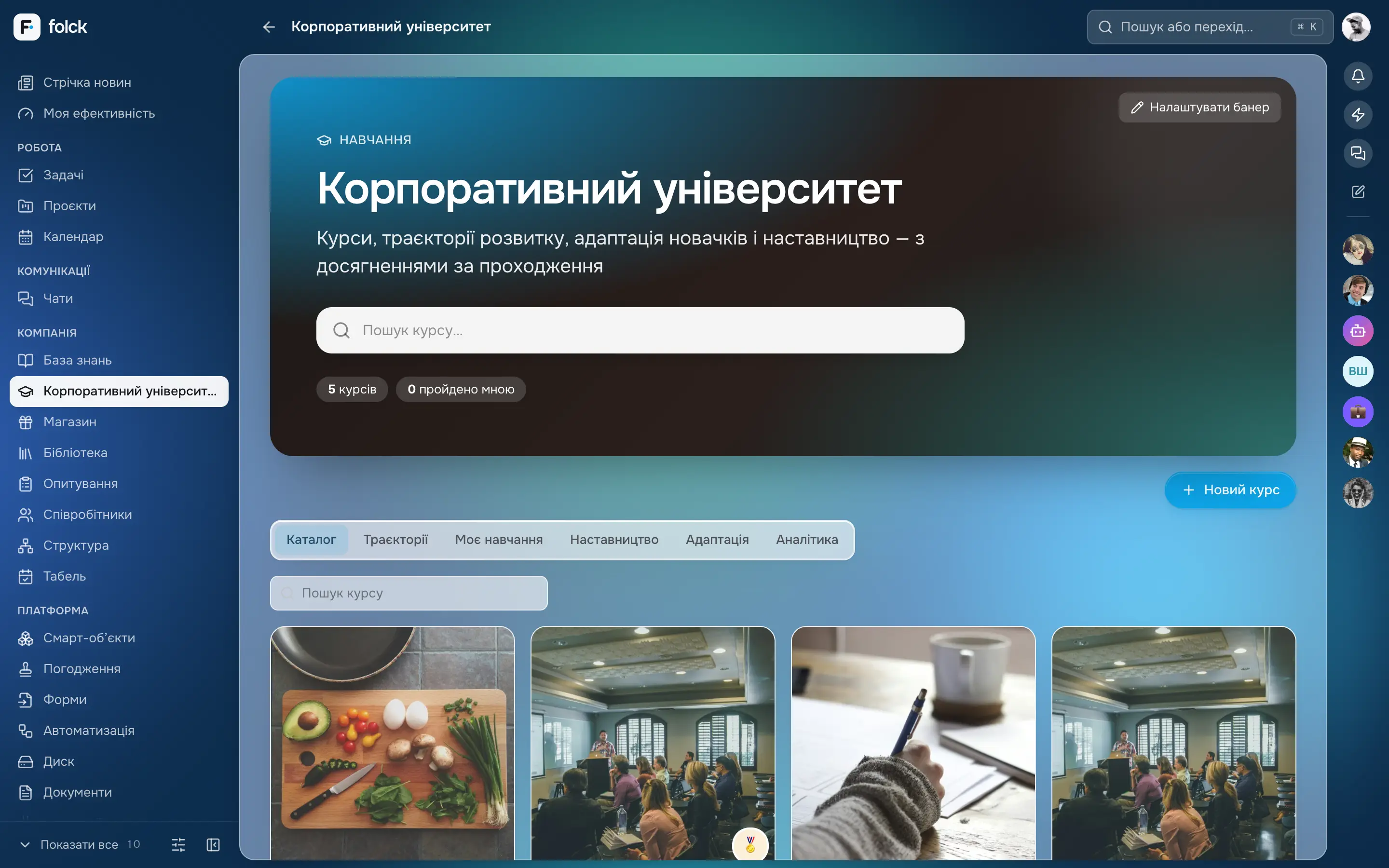Open the chat bubbles icon in right rail
The height and width of the screenshot is (868, 1389).
pyautogui.click(x=1358, y=153)
